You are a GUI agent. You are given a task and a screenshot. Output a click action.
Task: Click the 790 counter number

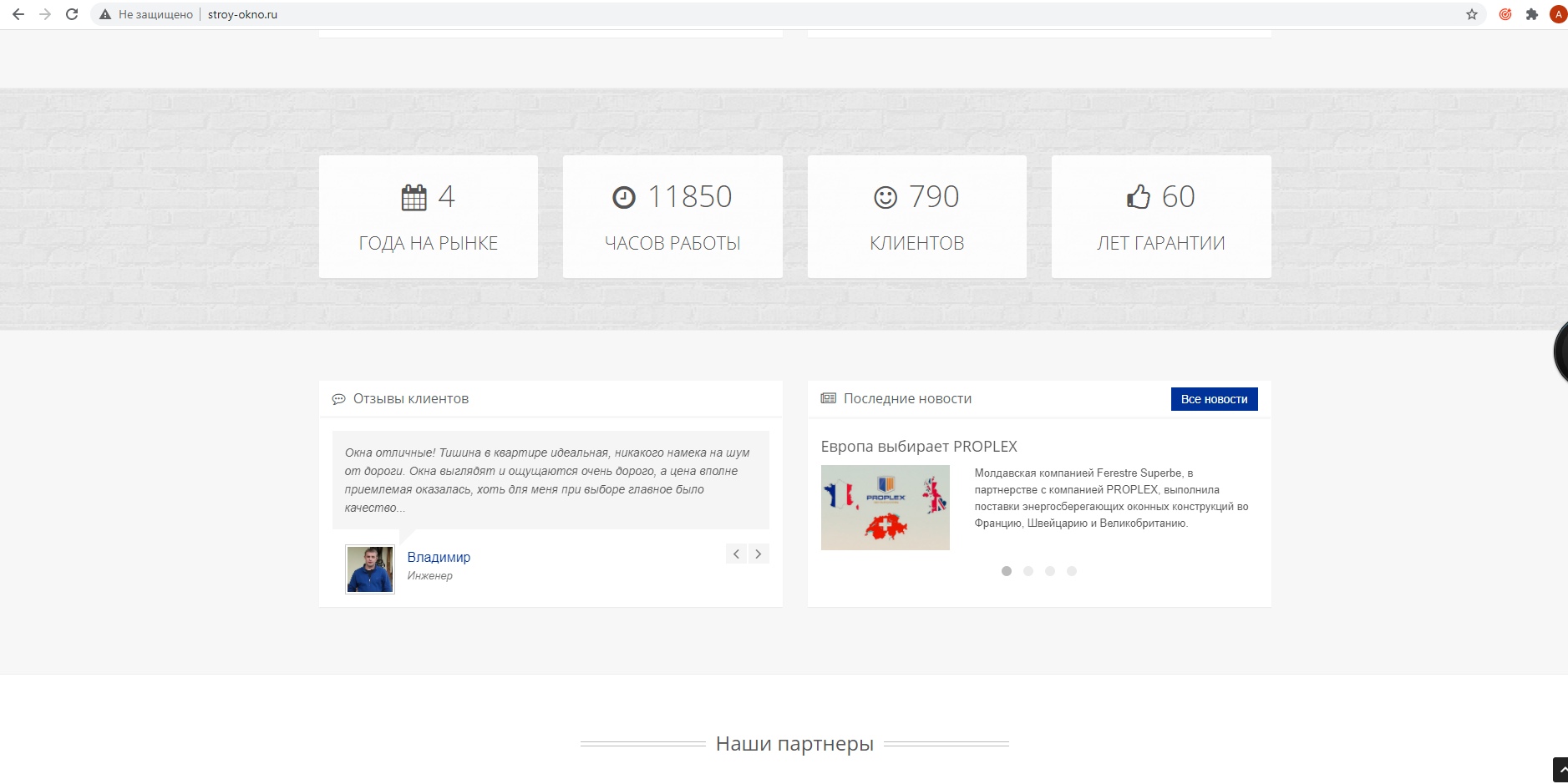click(934, 197)
